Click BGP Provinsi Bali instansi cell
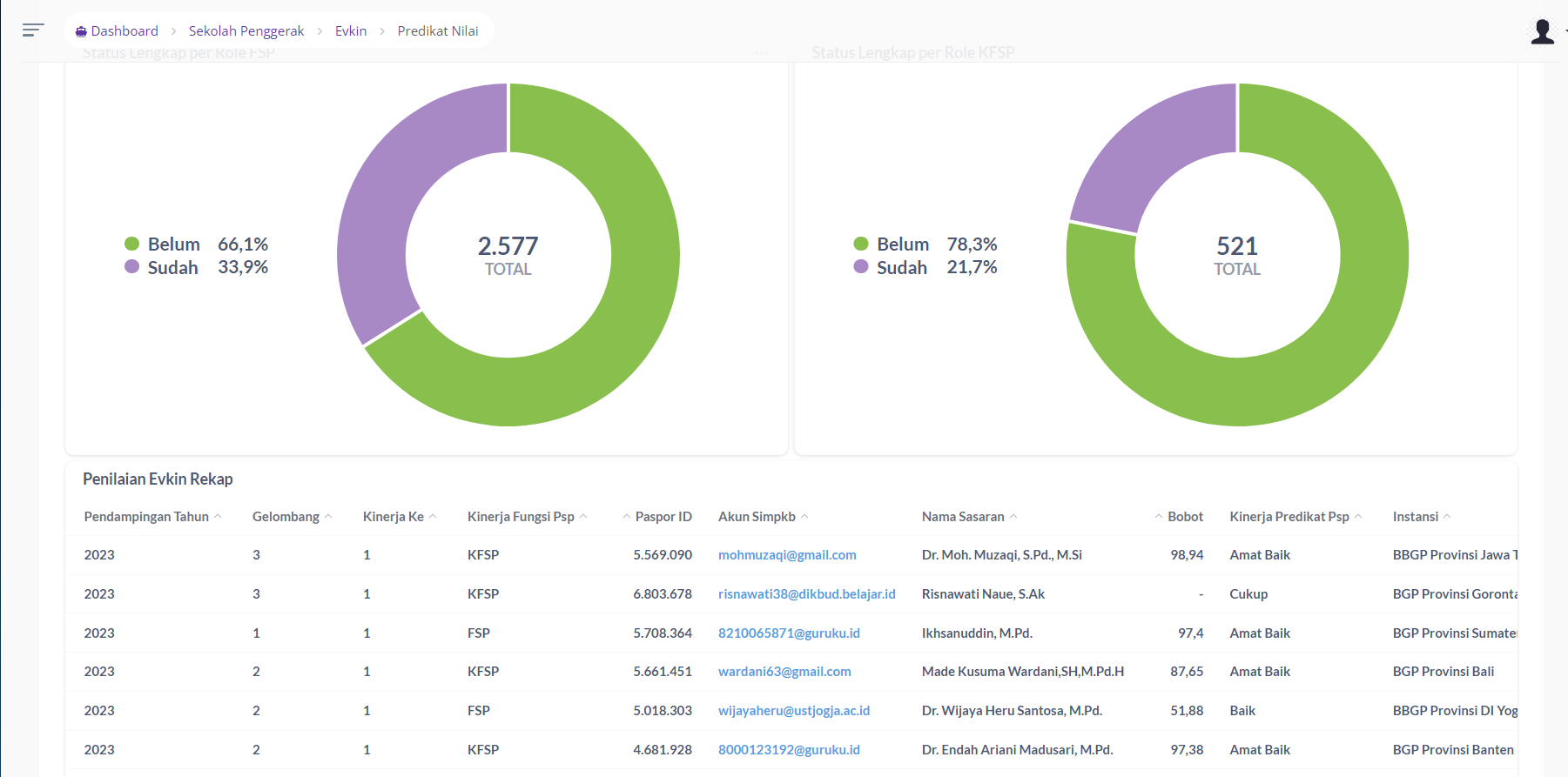1568x777 pixels. point(1444,672)
